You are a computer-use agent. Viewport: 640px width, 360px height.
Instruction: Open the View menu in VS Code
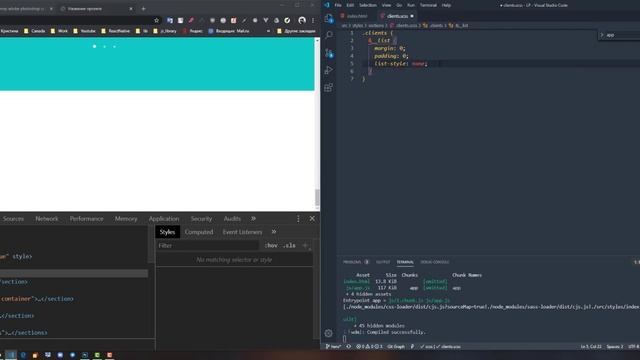[386, 5]
